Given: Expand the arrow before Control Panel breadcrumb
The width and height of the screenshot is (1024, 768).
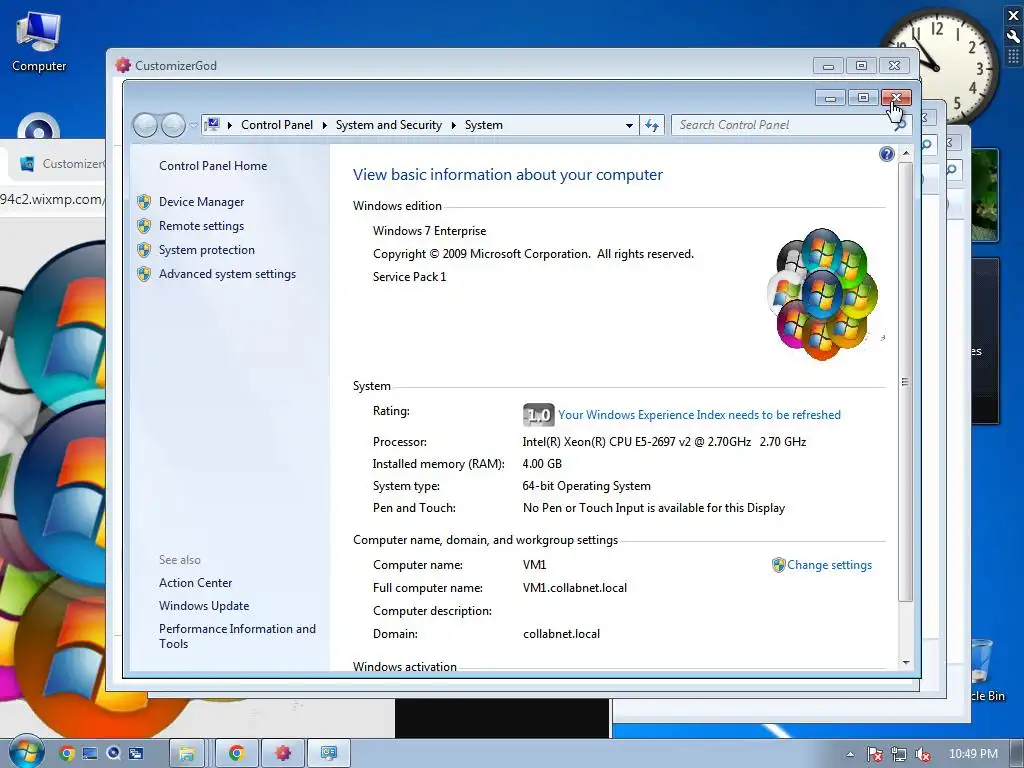Looking at the screenshot, I should 229,125.
